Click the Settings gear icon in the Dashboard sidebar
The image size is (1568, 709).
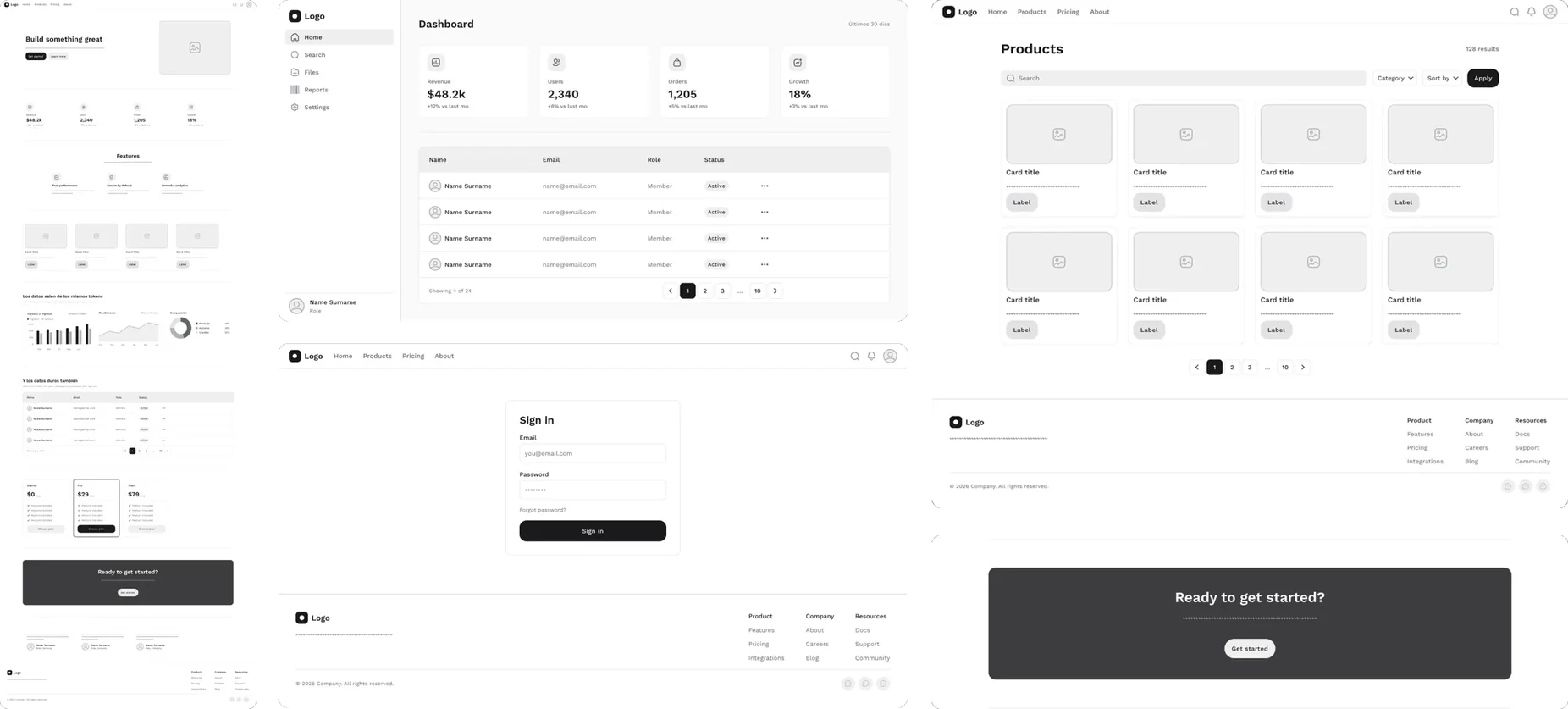295,108
